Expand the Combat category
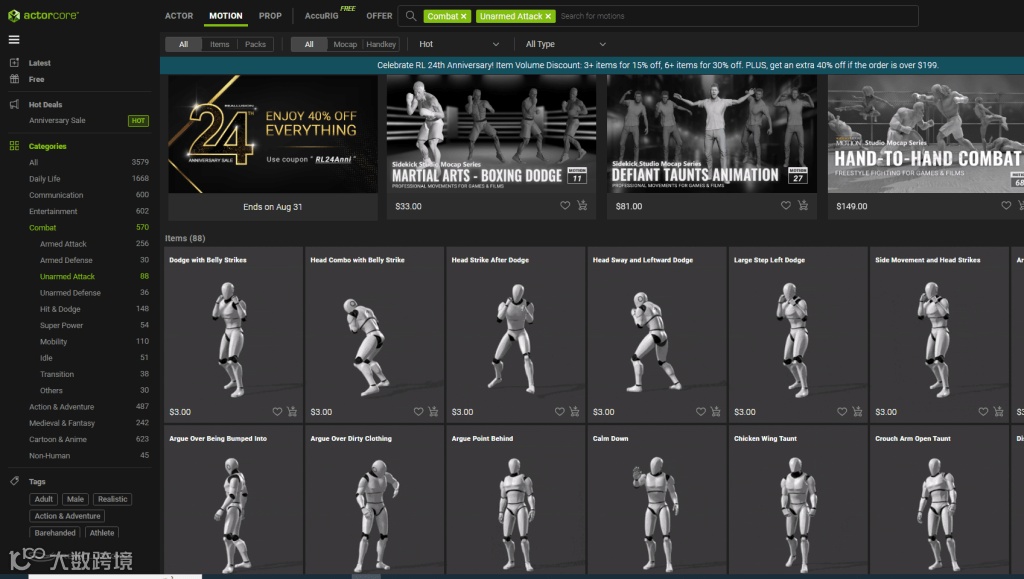This screenshot has height=579, width=1024. [42, 228]
